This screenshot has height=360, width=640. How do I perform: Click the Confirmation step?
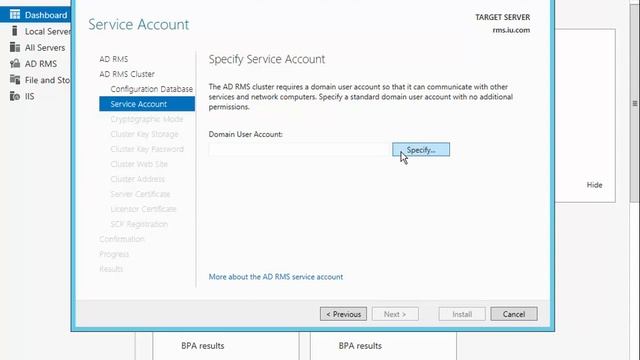pyautogui.click(x=122, y=239)
